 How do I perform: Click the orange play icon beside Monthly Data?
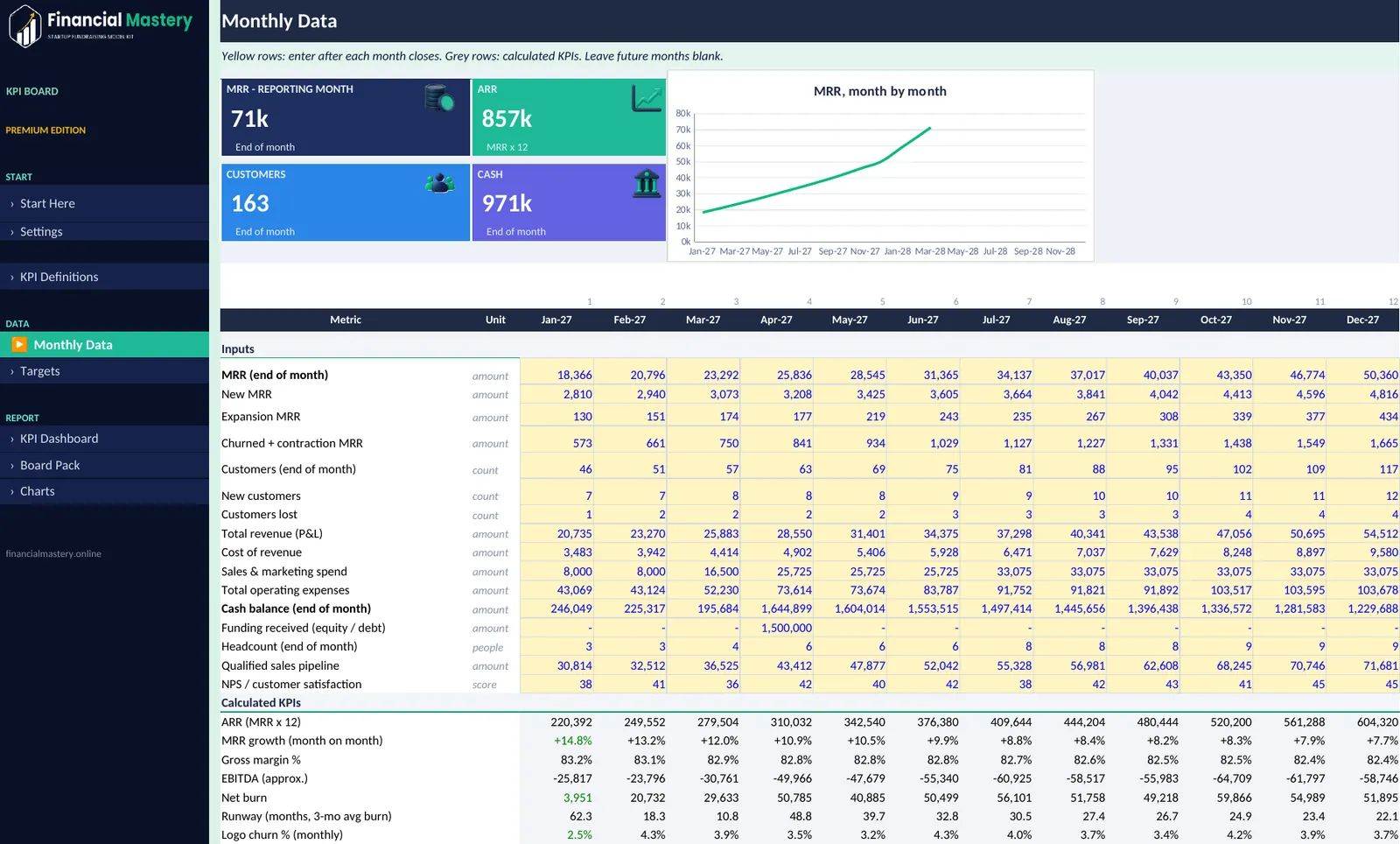[x=19, y=344]
